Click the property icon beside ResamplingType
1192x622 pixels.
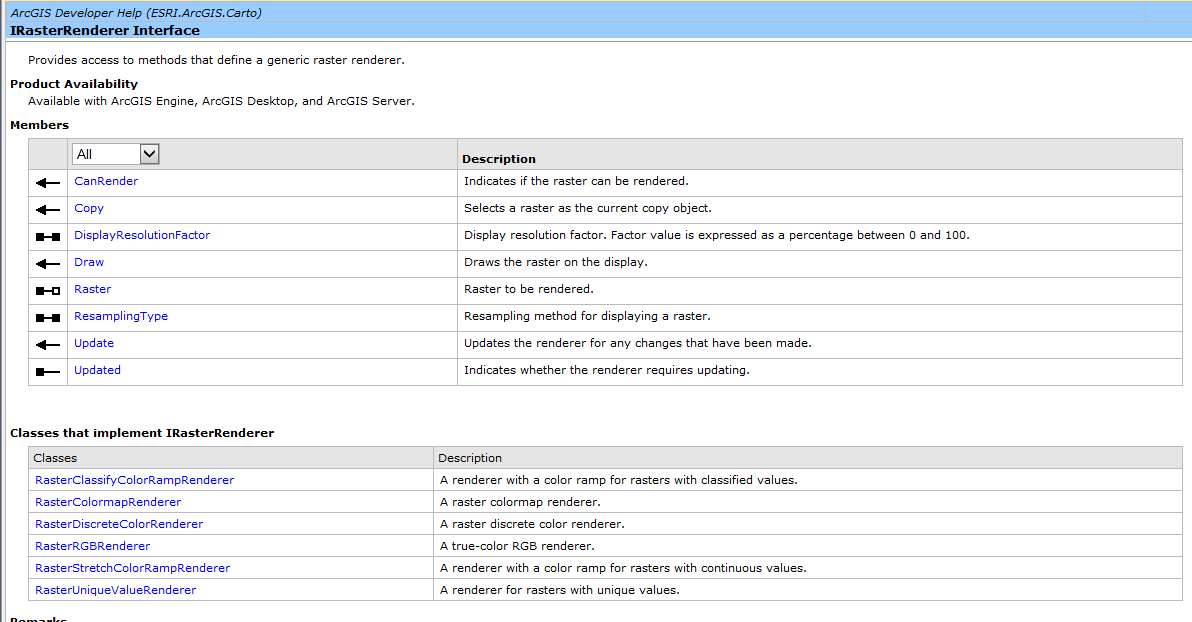[x=48, y=318]
